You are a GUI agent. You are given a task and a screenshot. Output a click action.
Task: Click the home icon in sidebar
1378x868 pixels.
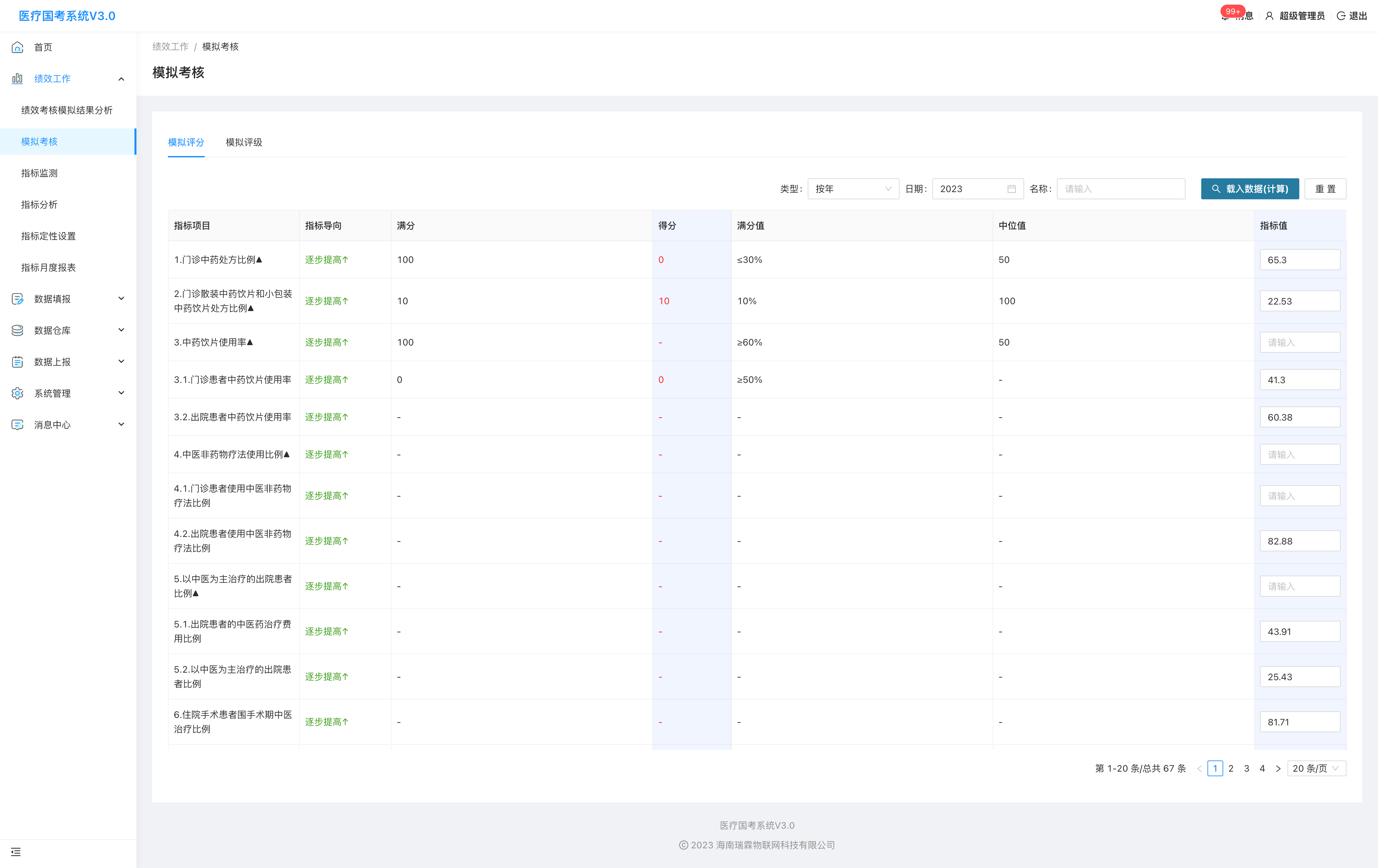17,47
